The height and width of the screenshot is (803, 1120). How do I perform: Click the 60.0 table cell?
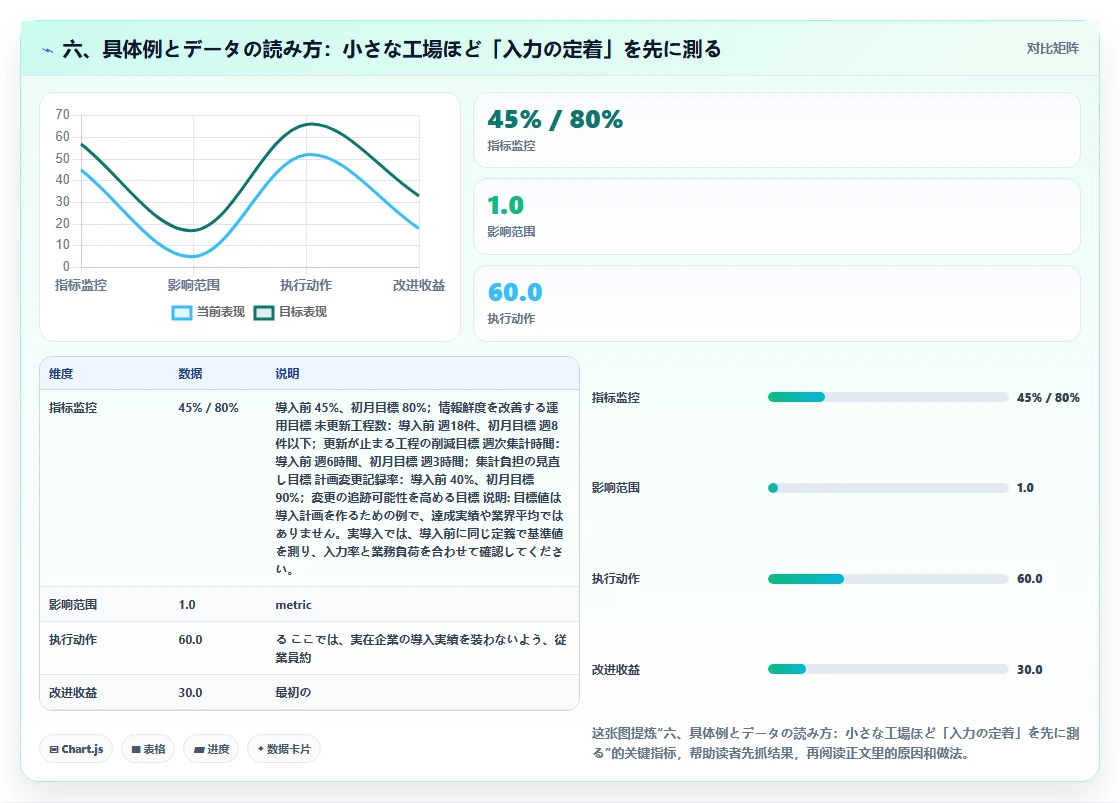pos(190,640)
